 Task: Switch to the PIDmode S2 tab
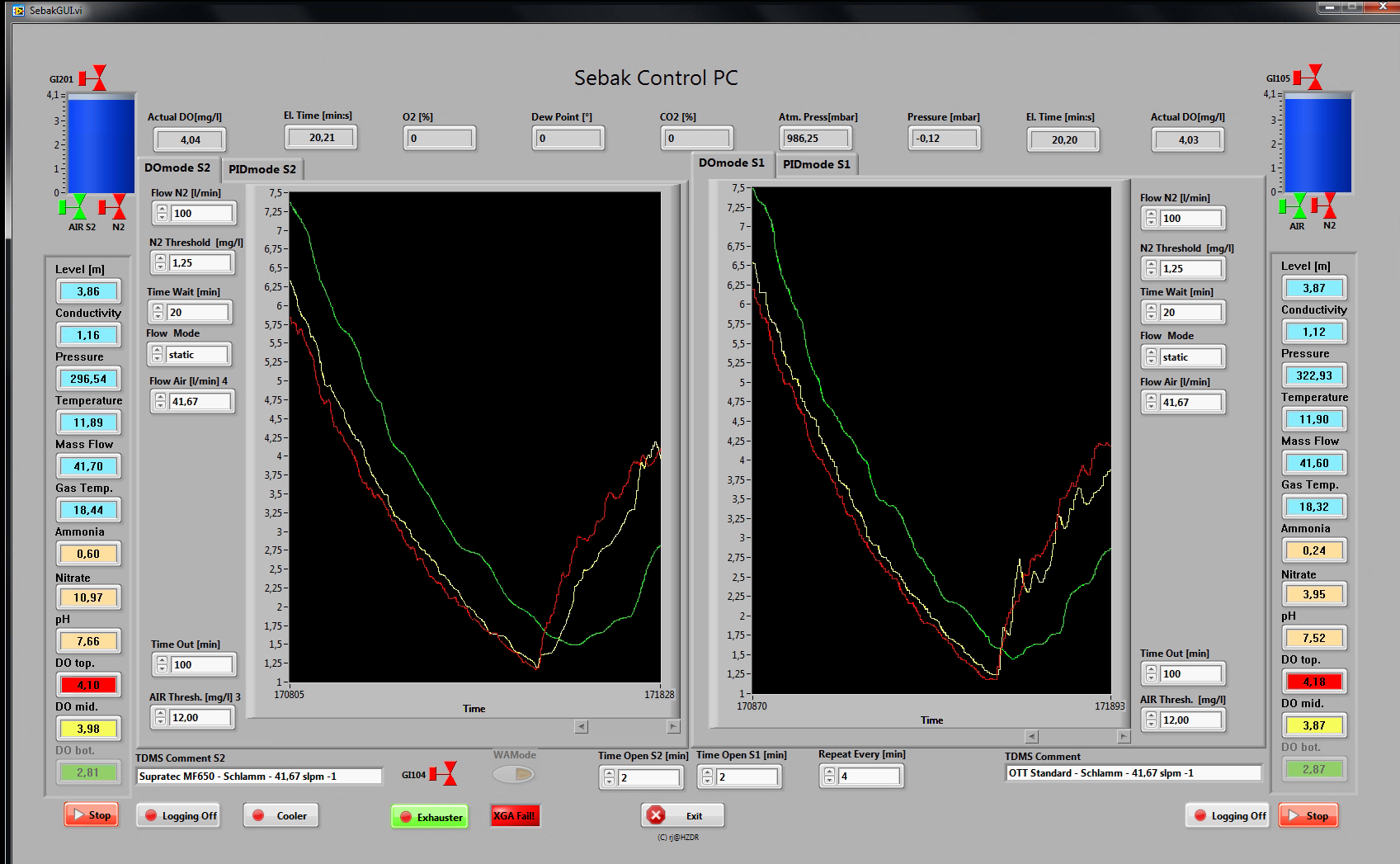coord(262,169)
